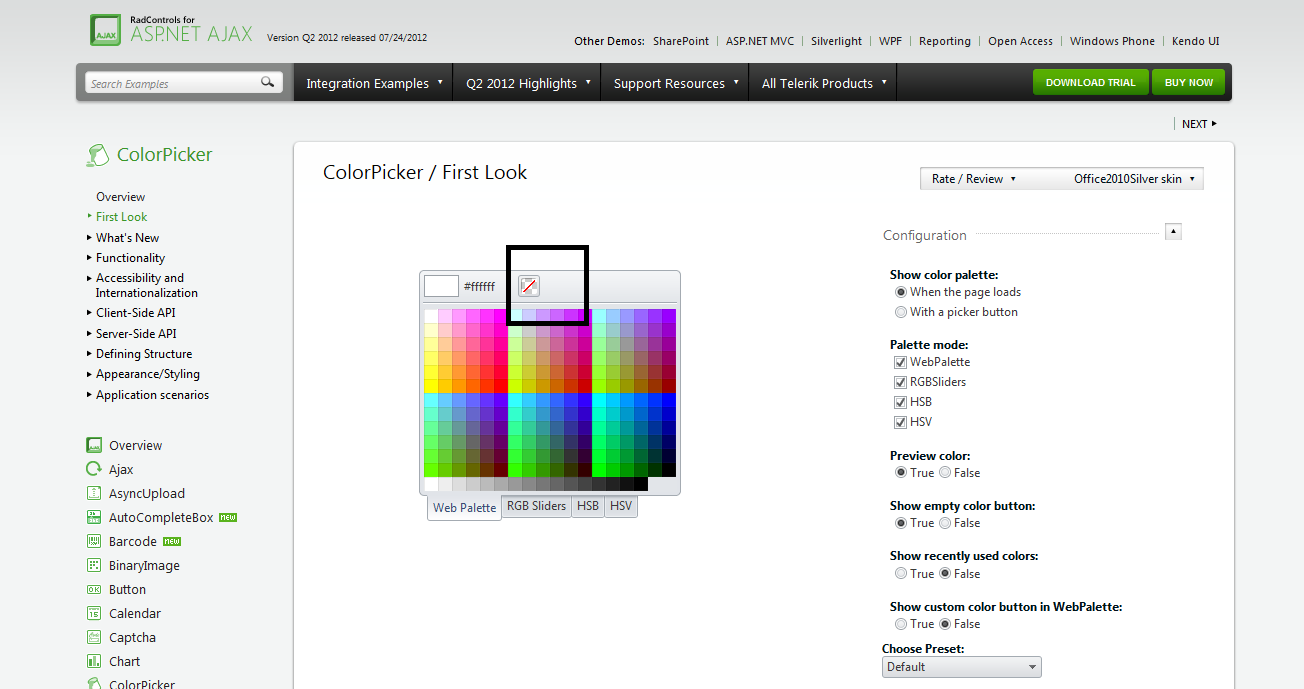Switch to the HSV tab
This screenshot has width=1304, height=689.
tap(621, 506)
